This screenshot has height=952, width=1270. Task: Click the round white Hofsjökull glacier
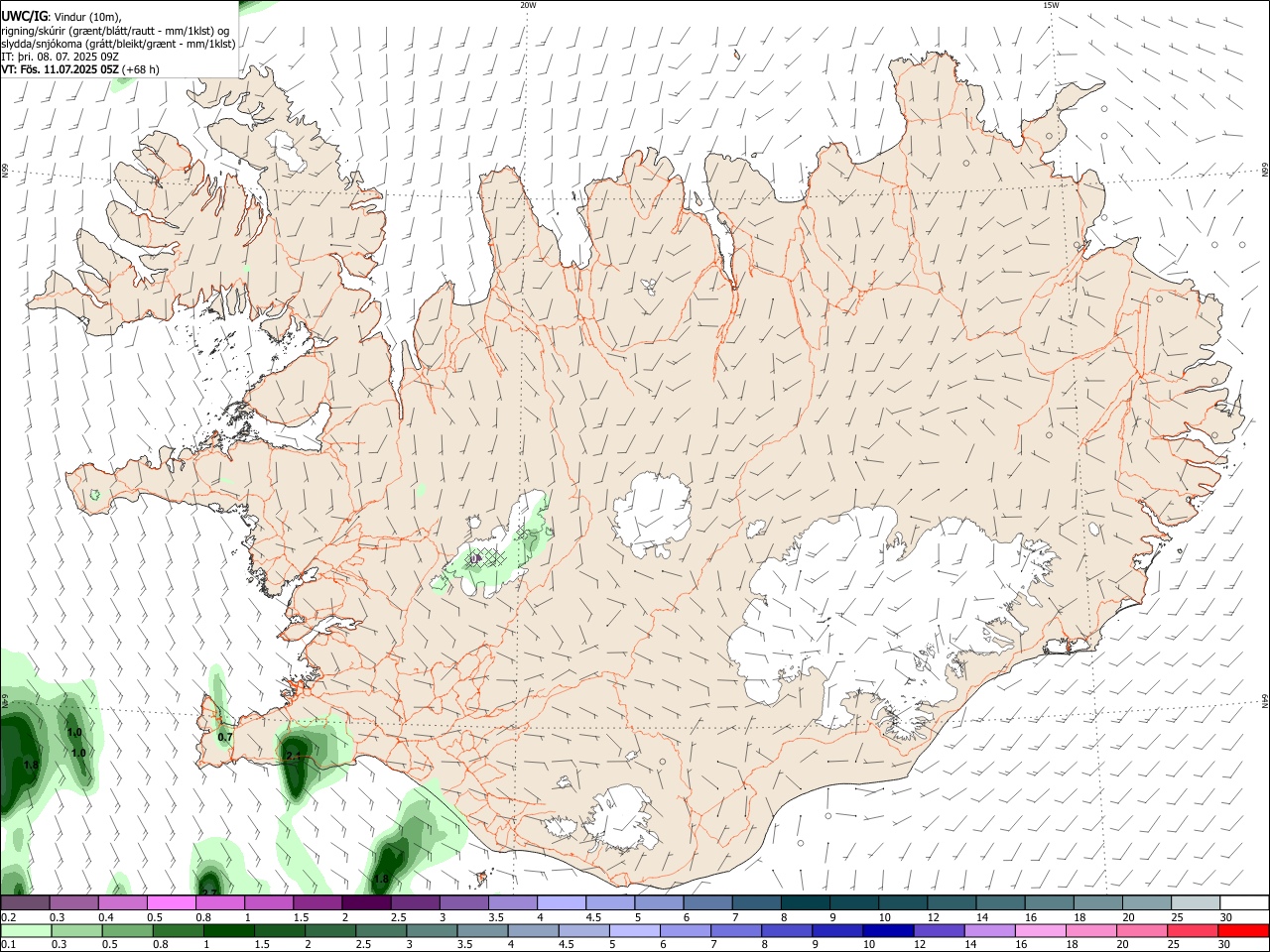[652, 514]
